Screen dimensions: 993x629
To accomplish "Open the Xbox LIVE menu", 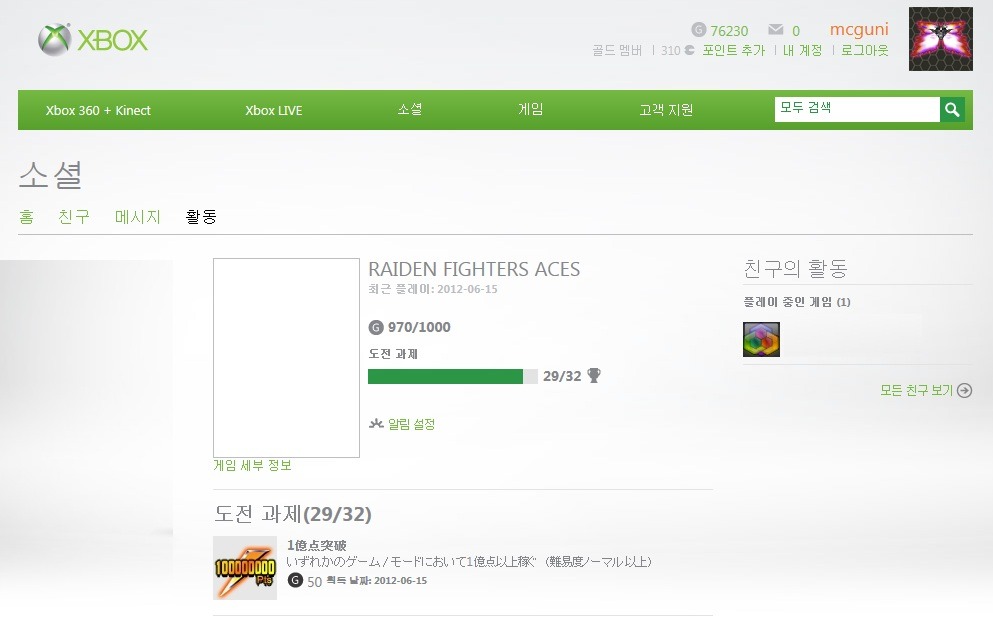I will click(273, 110).
